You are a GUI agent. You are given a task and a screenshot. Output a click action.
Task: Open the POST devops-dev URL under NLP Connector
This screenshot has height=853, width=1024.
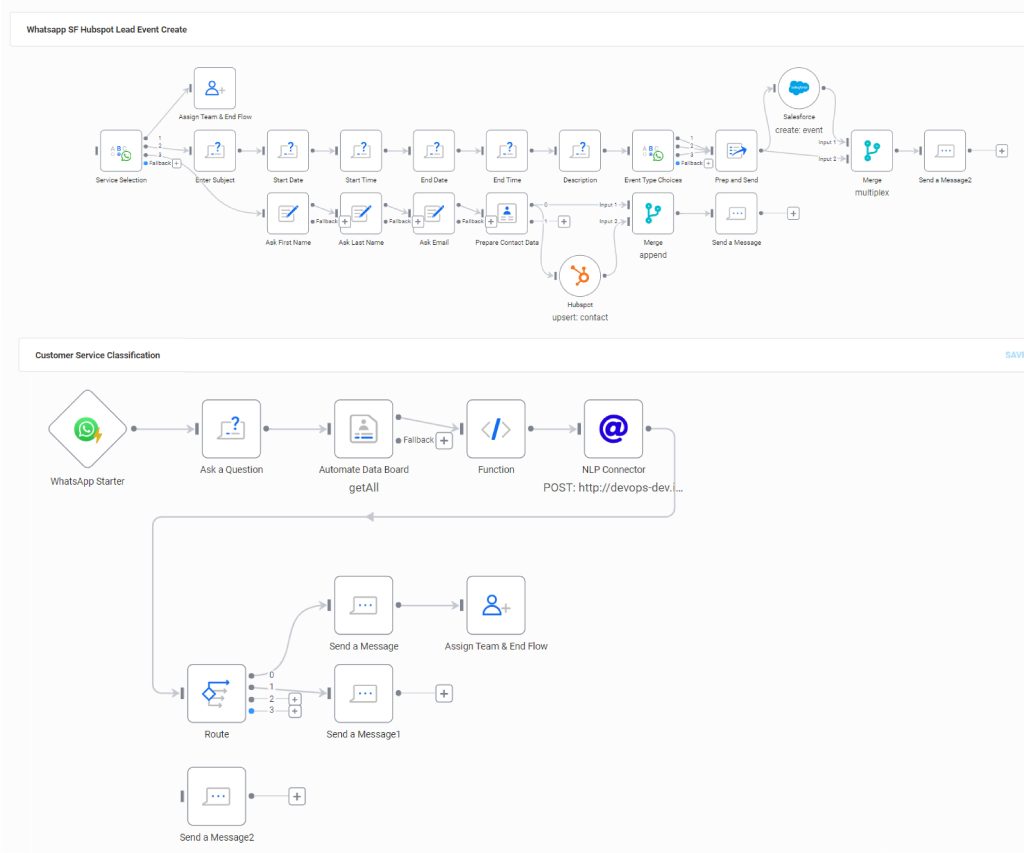[x=613, y=487]
